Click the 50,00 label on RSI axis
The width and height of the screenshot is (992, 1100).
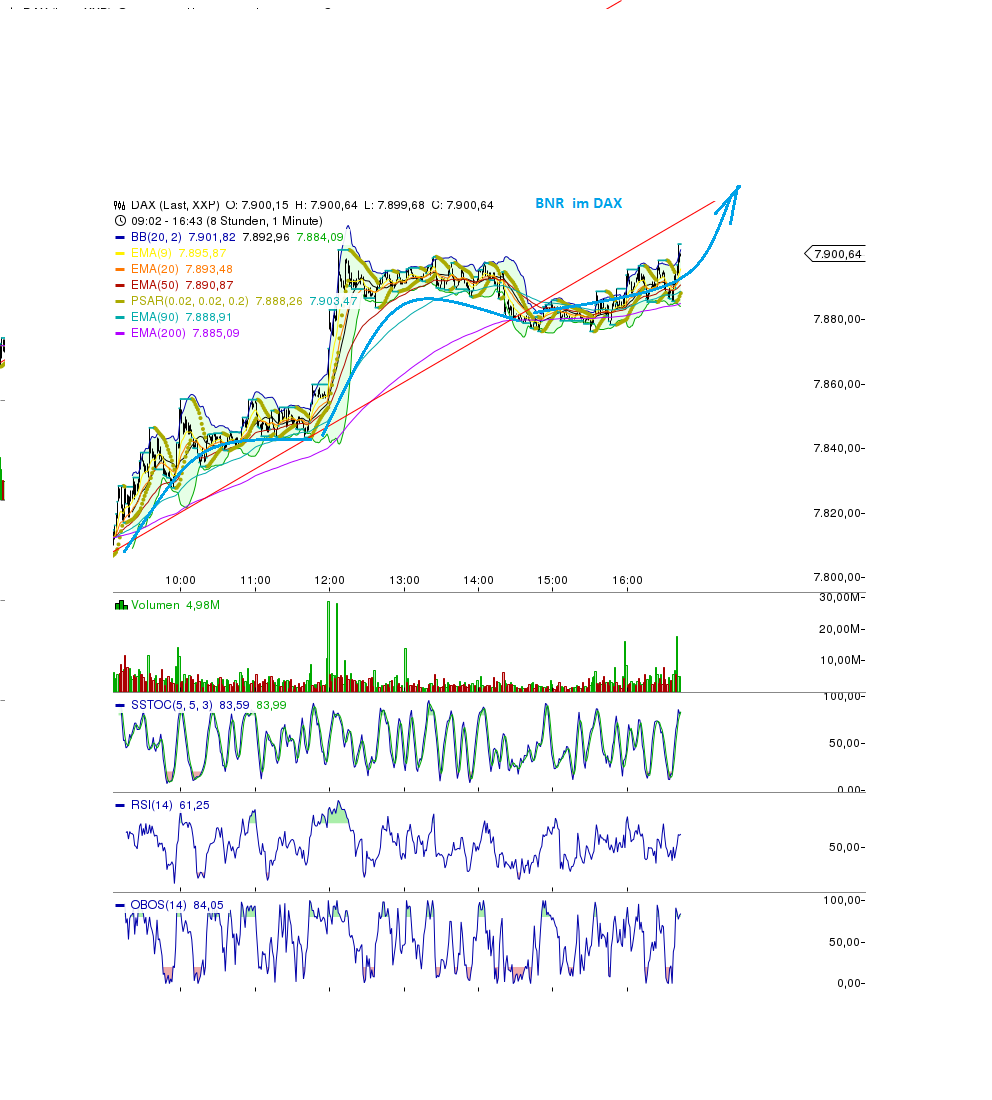845,847
